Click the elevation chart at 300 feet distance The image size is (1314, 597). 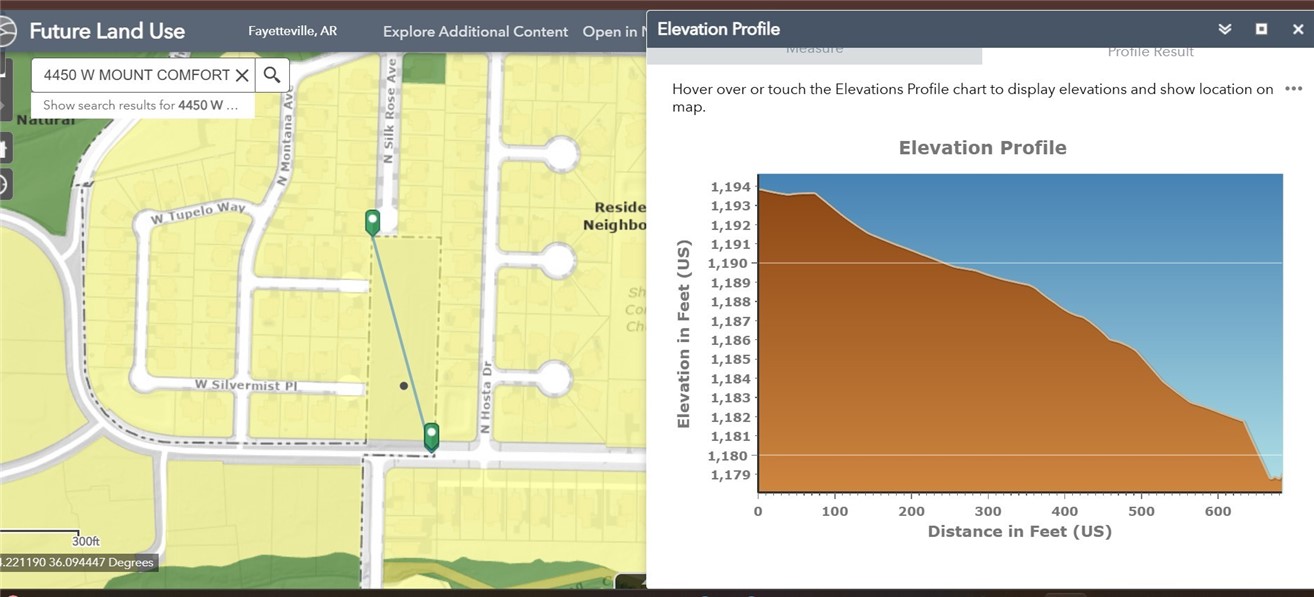pos(988,380)
